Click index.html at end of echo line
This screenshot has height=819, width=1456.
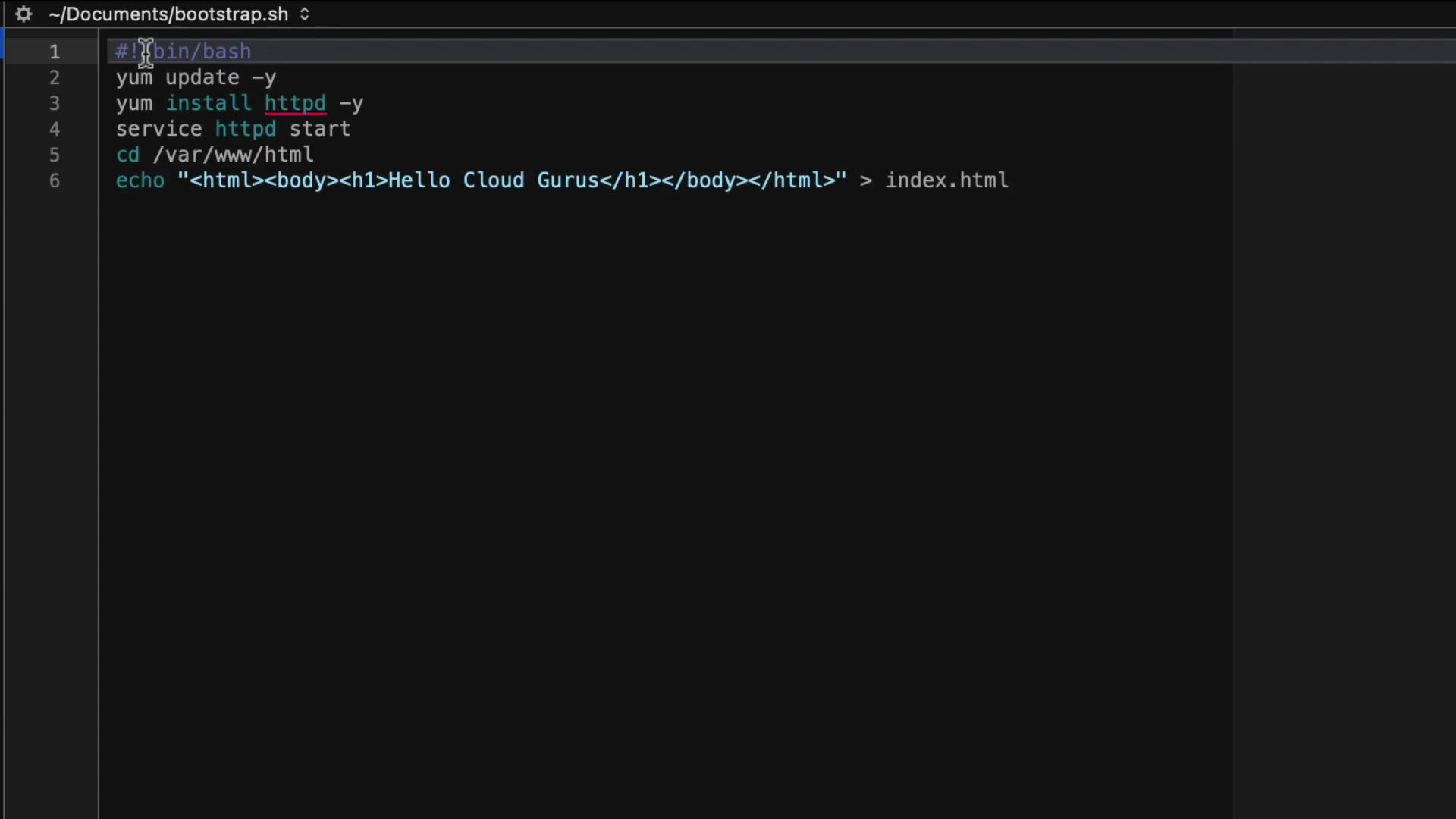[x=946, y=180]
